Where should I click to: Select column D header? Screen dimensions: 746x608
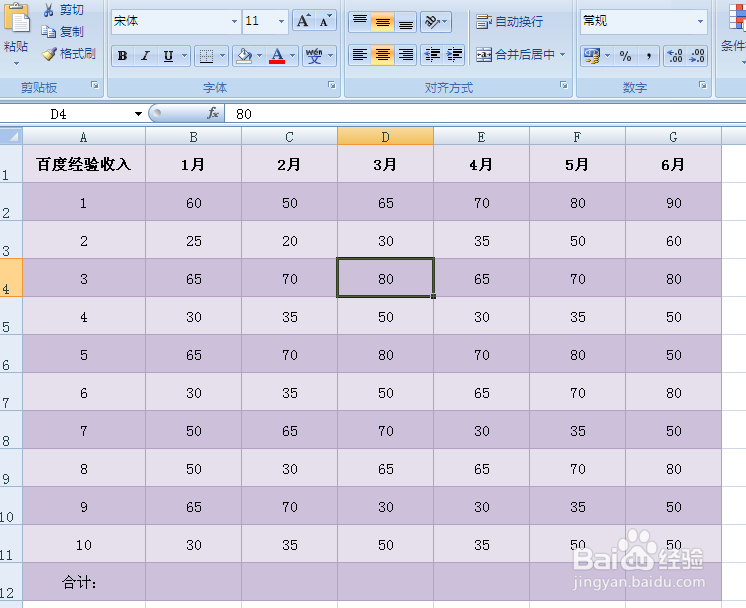pyautogui.click(x=385, y=137)
